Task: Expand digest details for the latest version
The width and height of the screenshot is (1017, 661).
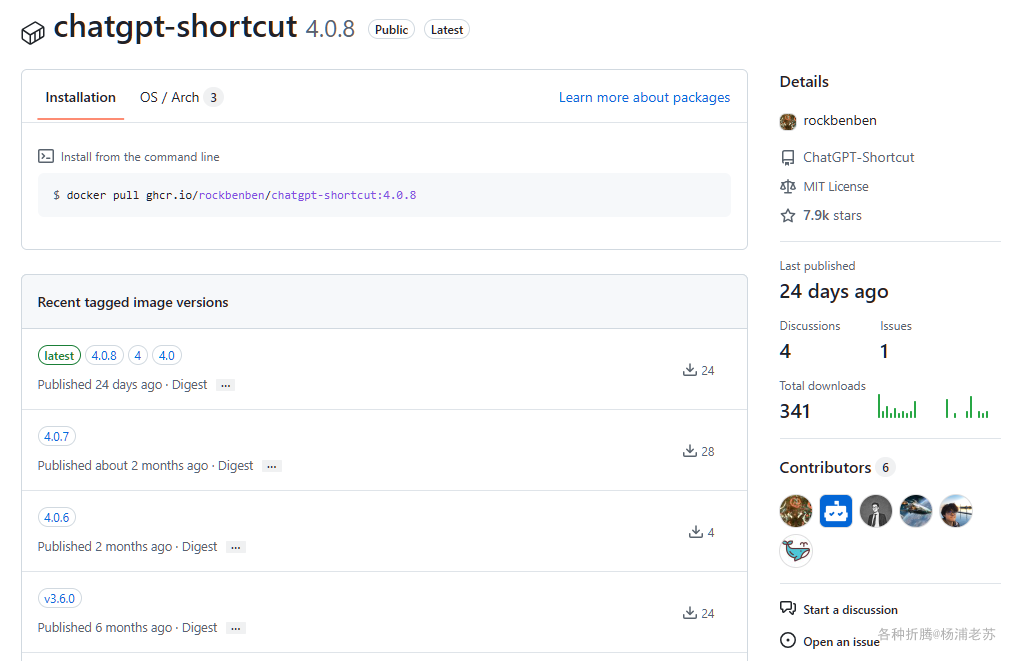Action: tap(225, 385)
